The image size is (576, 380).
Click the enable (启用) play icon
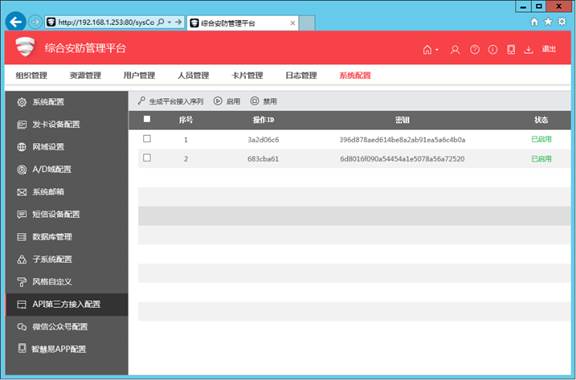[x=218, y=101]
